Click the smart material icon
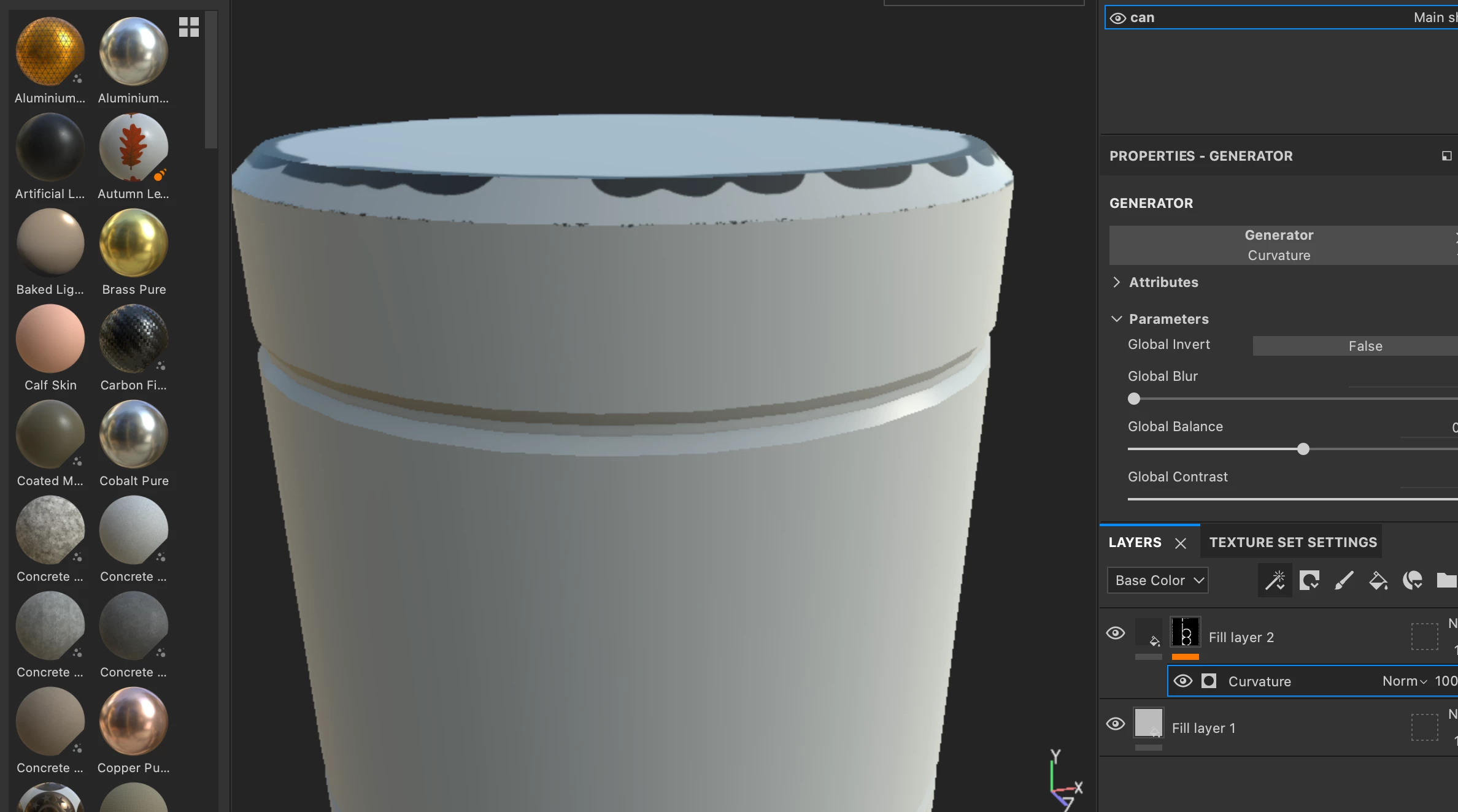 pyautogui.click(x=1413, y=580)
